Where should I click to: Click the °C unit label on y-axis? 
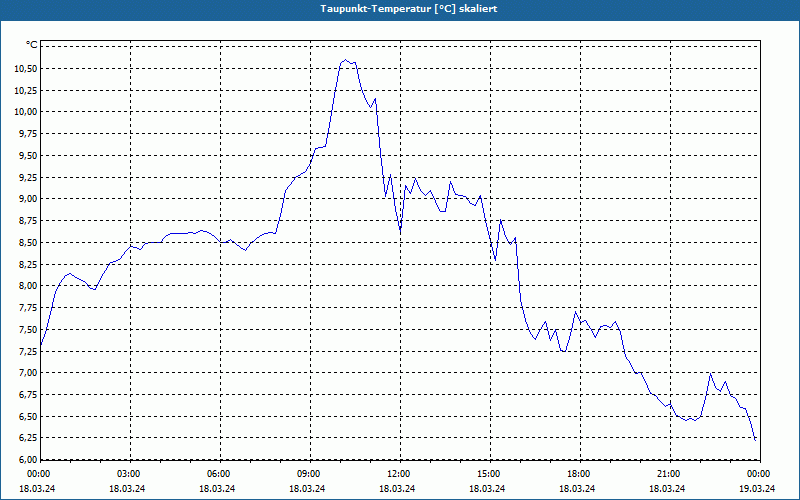[x=32, y=45]
